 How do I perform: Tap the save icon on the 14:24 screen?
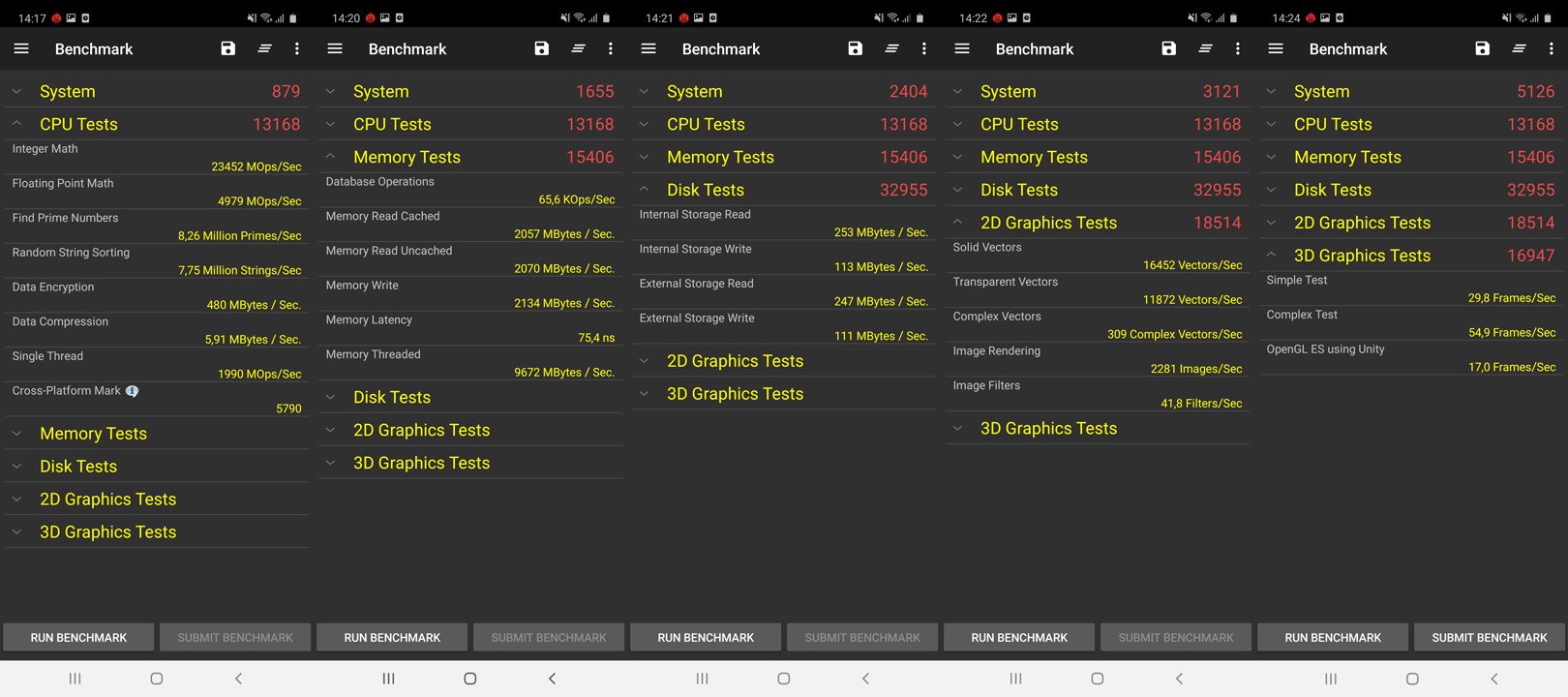(1483, 48)
